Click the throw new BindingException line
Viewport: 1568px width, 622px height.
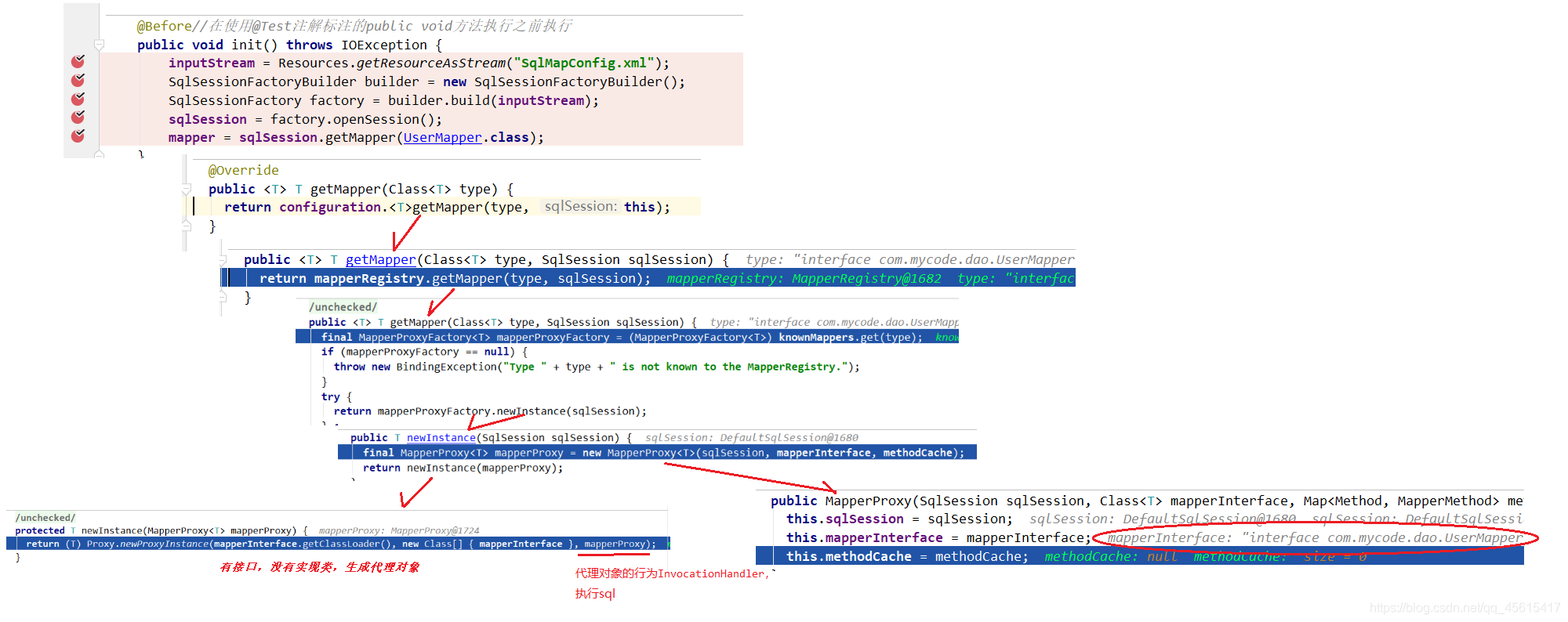coord(597,367)
